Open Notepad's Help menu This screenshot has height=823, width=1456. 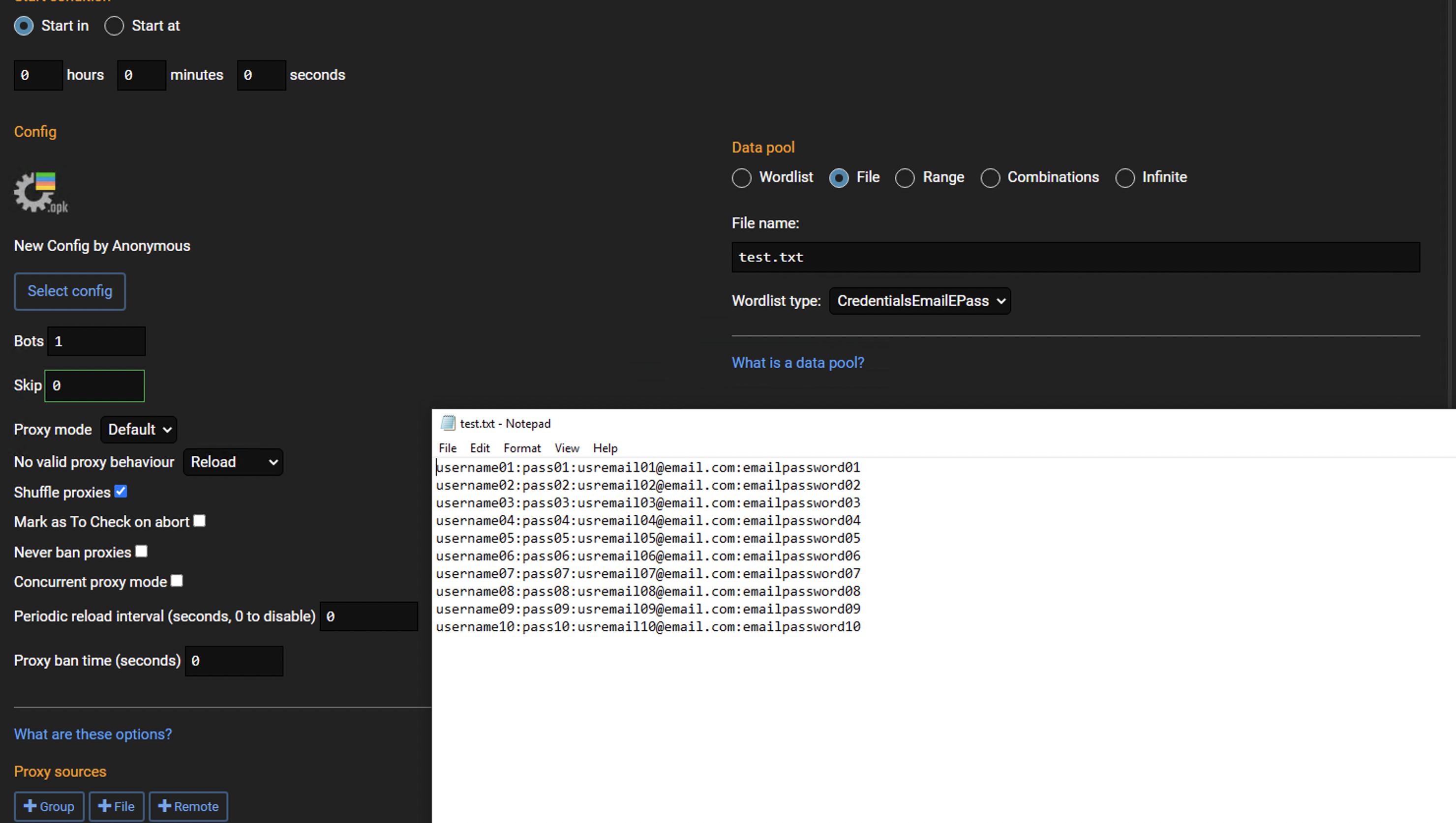[x=605, y=448]
